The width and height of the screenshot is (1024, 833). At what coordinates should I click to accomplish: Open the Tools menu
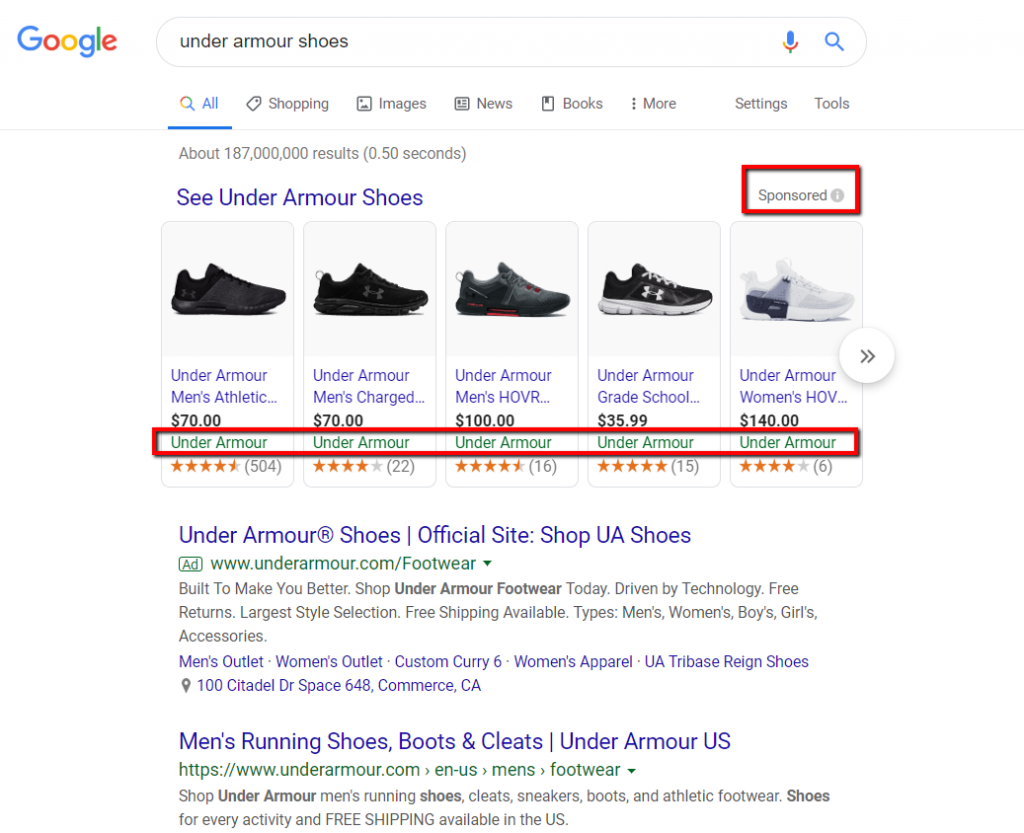coord(831,104)
